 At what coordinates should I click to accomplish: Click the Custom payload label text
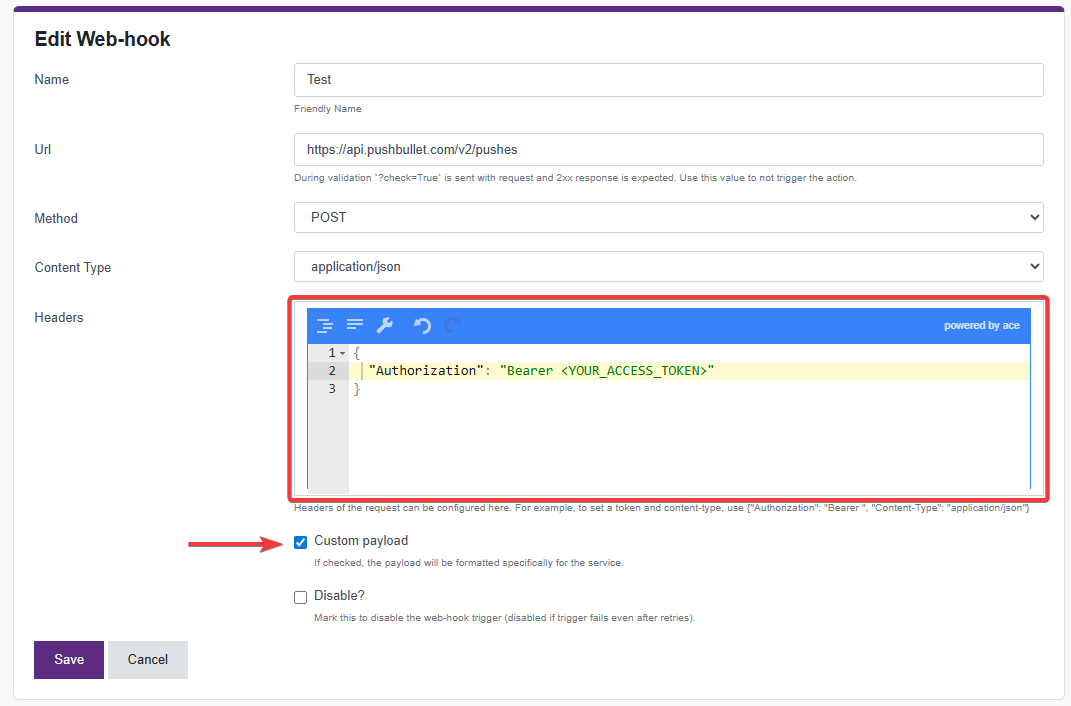pyautogui.click(x=361, y=541)
